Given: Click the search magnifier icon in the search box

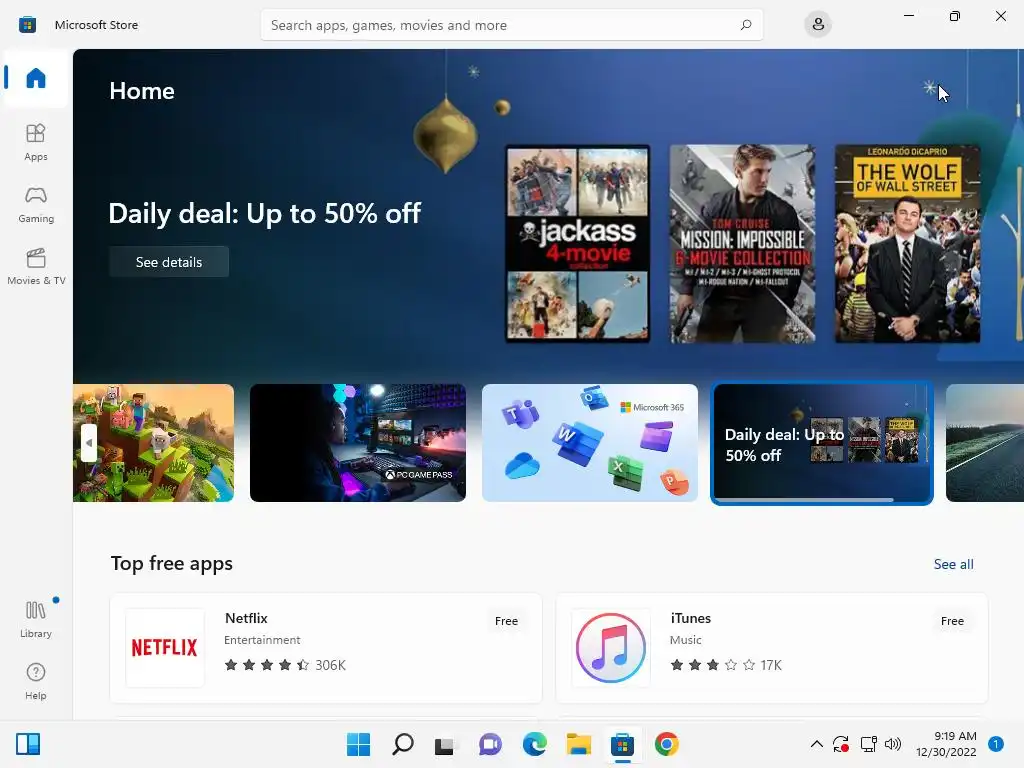Looking at the screenshot, I should [745, 25].
